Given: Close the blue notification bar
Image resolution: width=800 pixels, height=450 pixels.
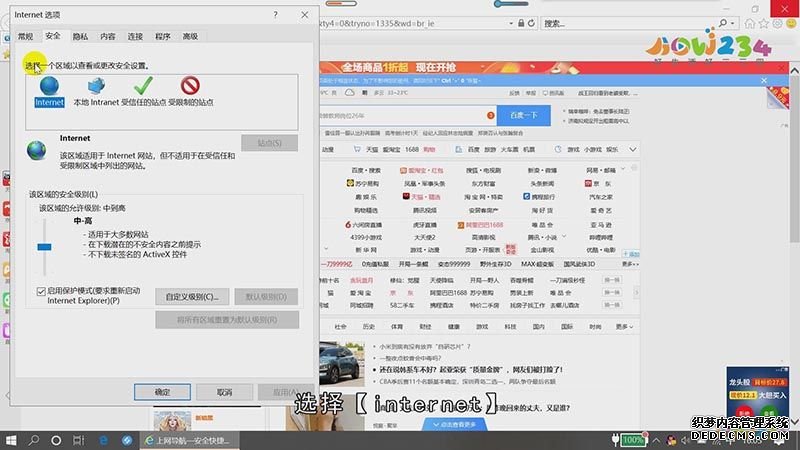Looking at the screenshot, I should (764, 81).
